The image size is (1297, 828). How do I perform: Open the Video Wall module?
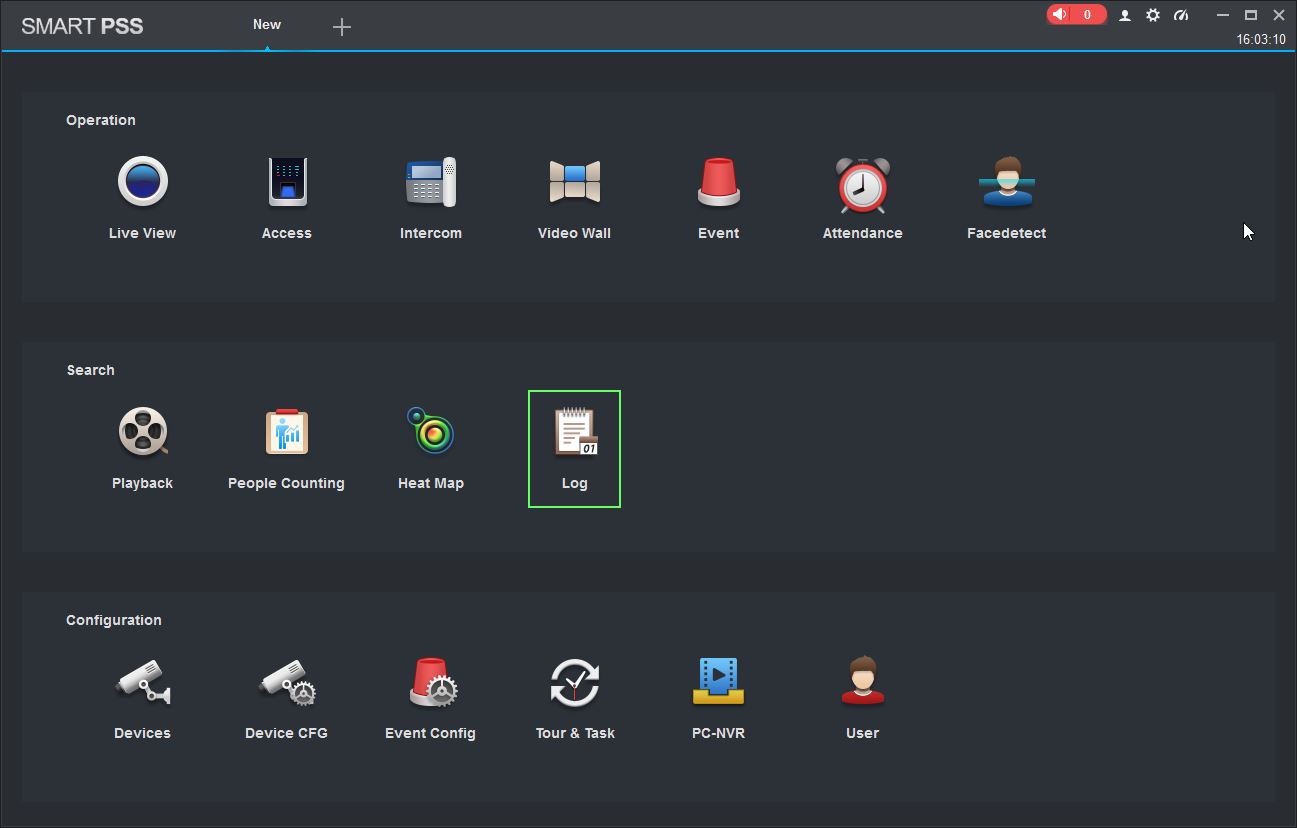tap(574, 198)
